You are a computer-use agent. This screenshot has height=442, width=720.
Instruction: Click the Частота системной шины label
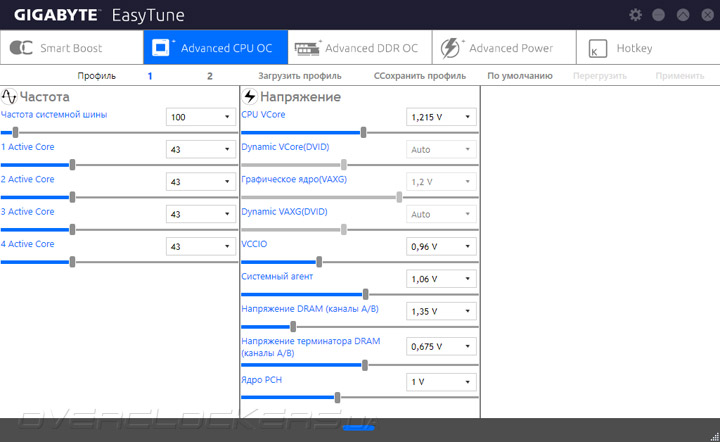[54, 115]
